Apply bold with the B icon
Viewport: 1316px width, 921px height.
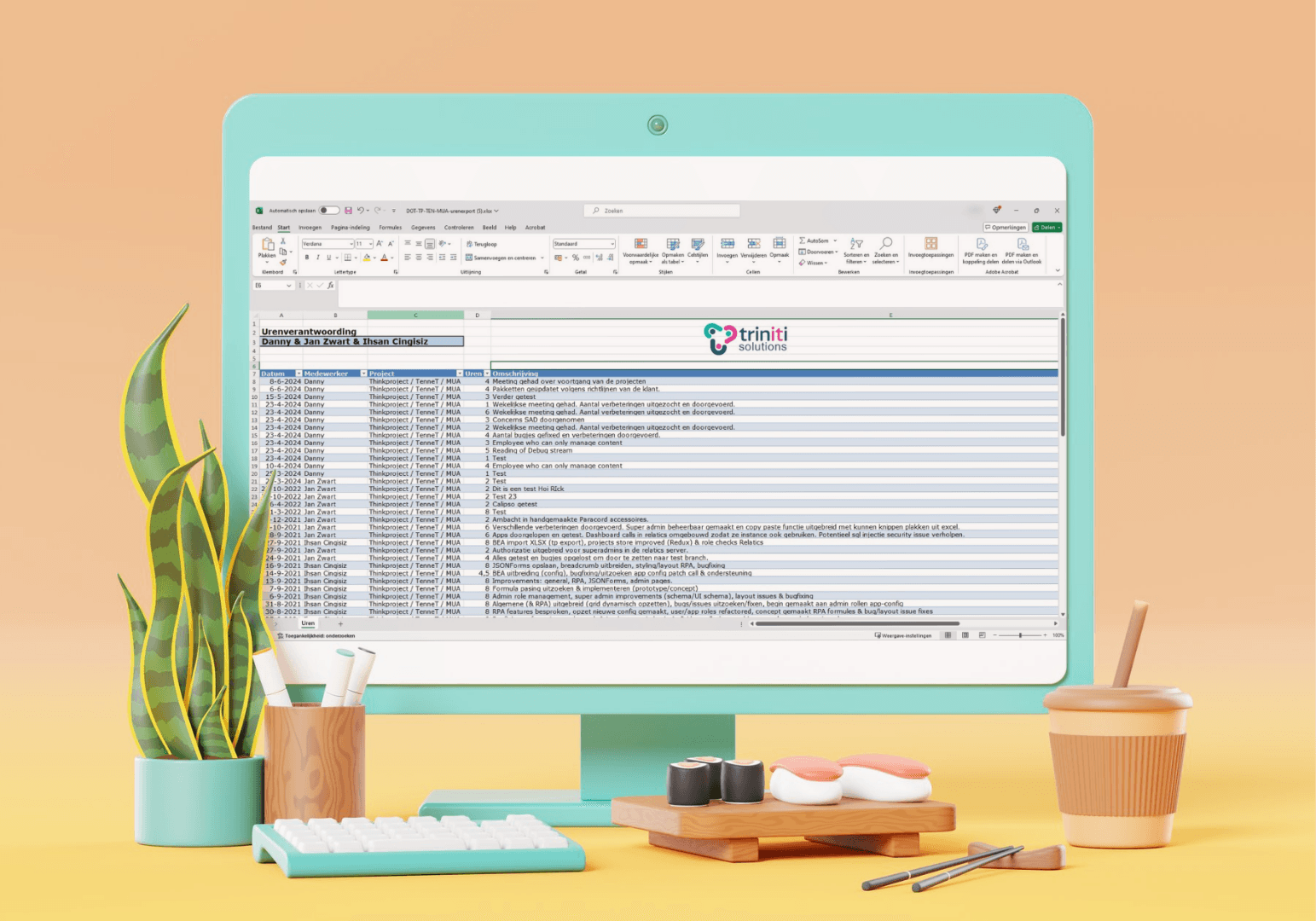307,258
